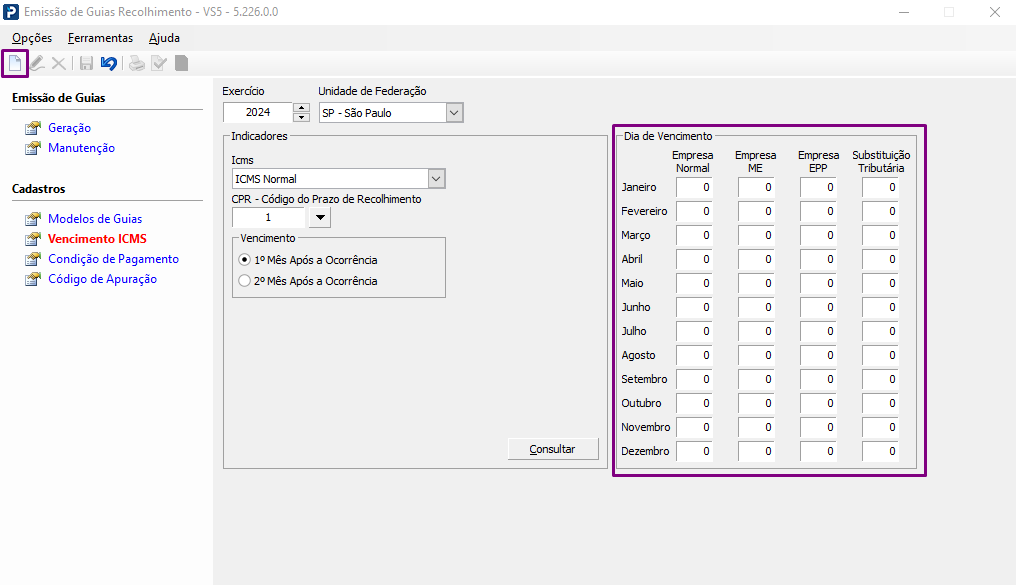Click the Print toolbar icon
Screen dimensions: 1016x585
[x=137, y=63]
